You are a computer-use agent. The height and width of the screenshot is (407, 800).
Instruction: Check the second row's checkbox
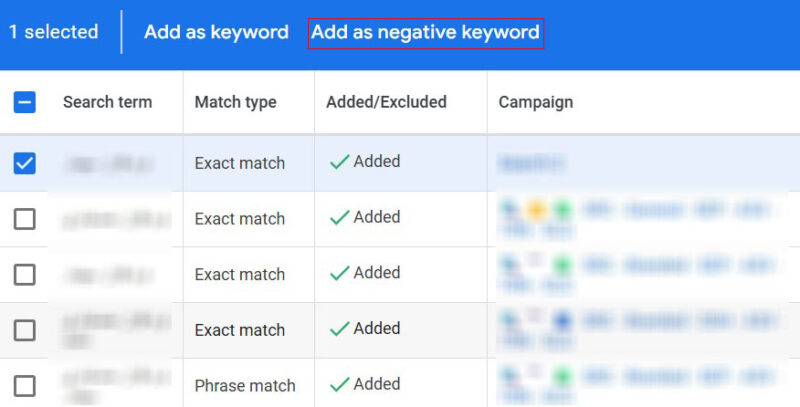click(x=25, y=219)
